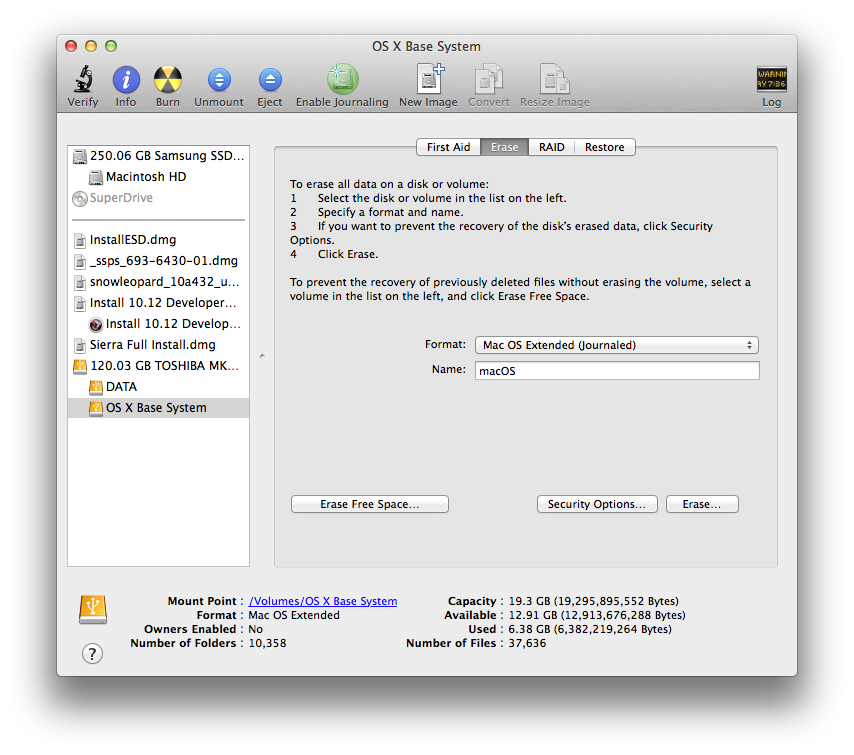854x755 pixels.
Task: Edit the Name field containing macOS
Action: 616,370
